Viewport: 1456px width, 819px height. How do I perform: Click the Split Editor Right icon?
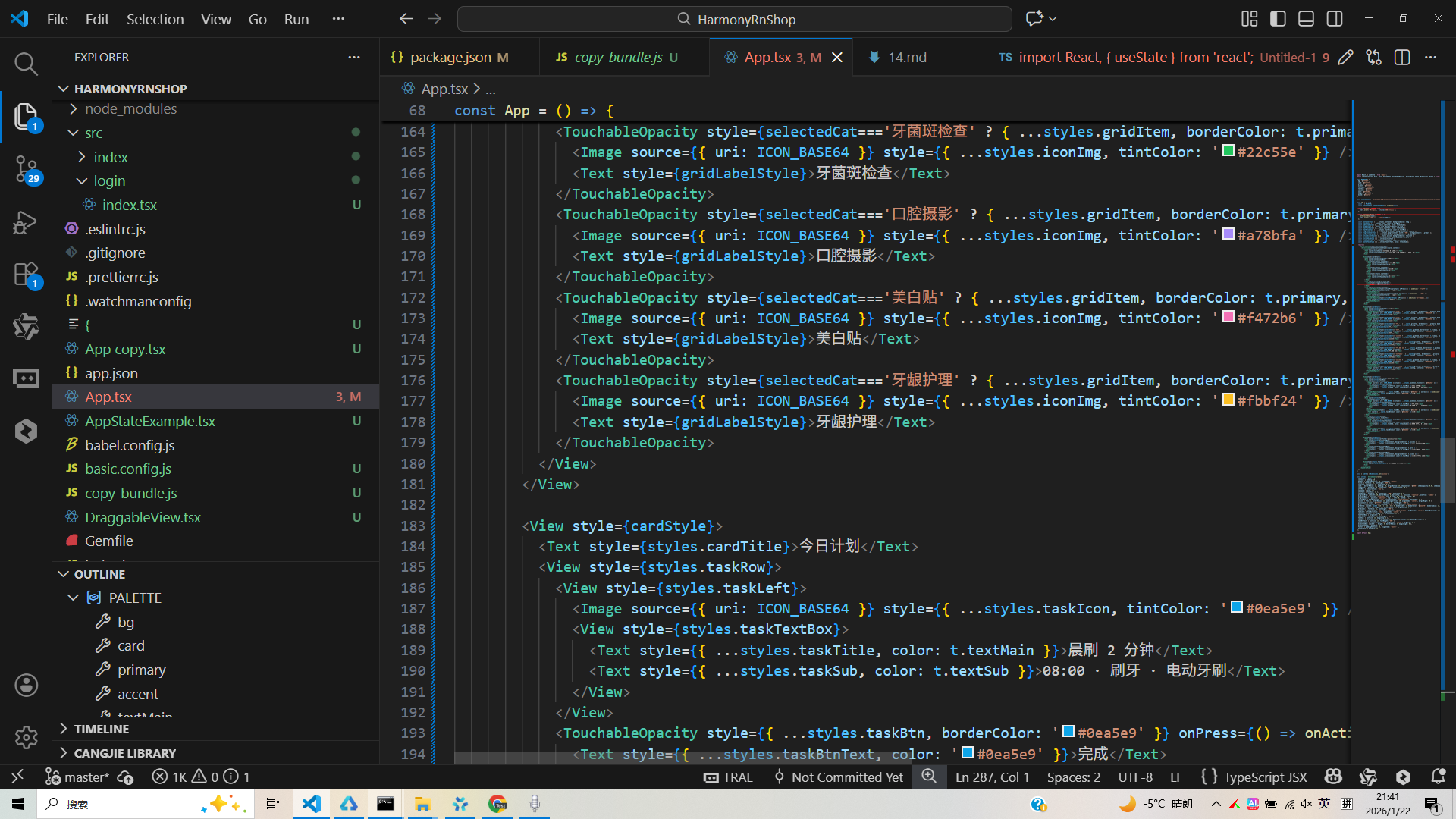(x=1401, y=58)
